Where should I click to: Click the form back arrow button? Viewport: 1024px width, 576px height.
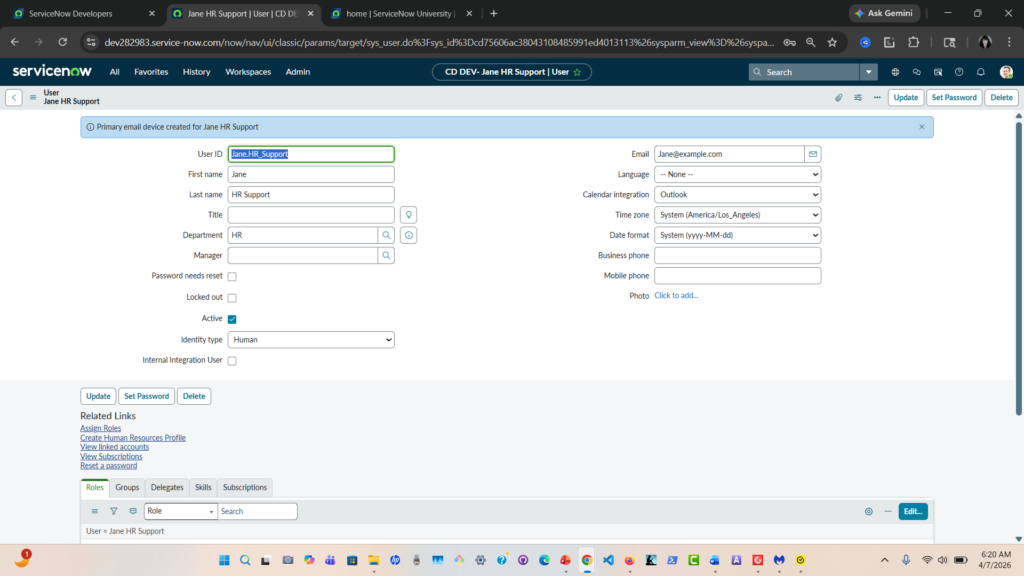coord(14,98)
